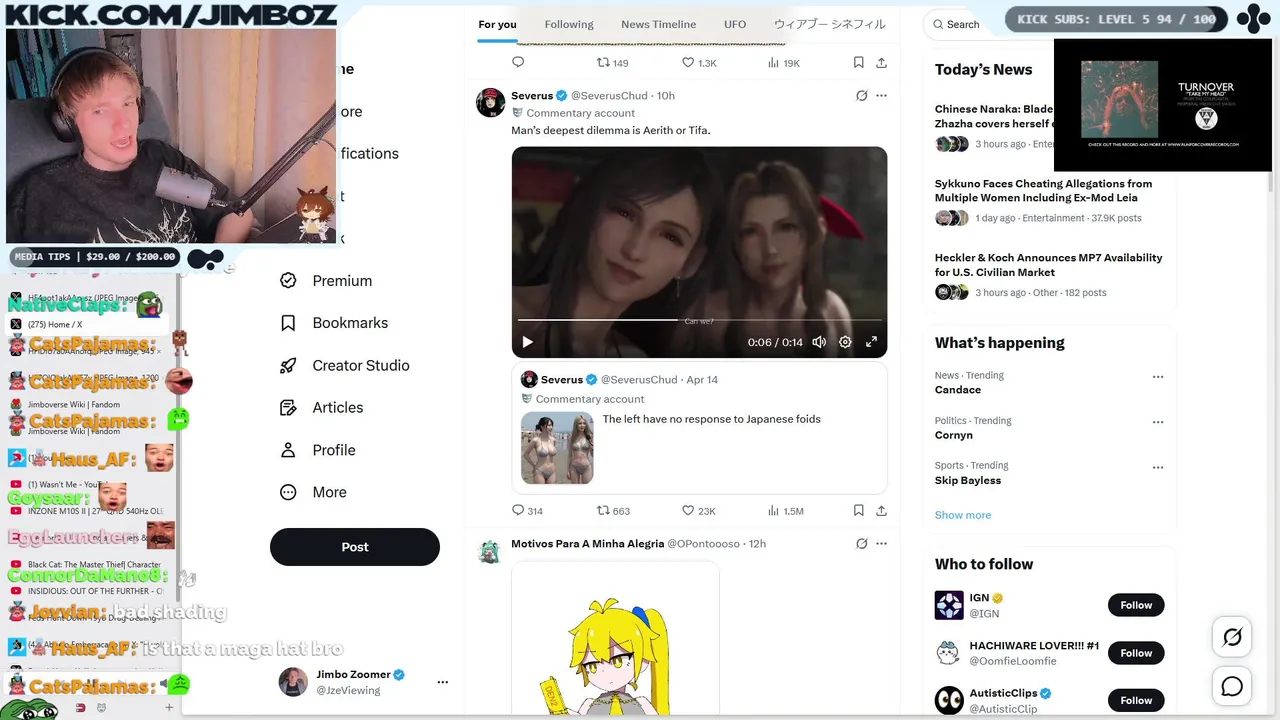
Task: Open more options on Motivos Para post
Action: click(881, 544)
